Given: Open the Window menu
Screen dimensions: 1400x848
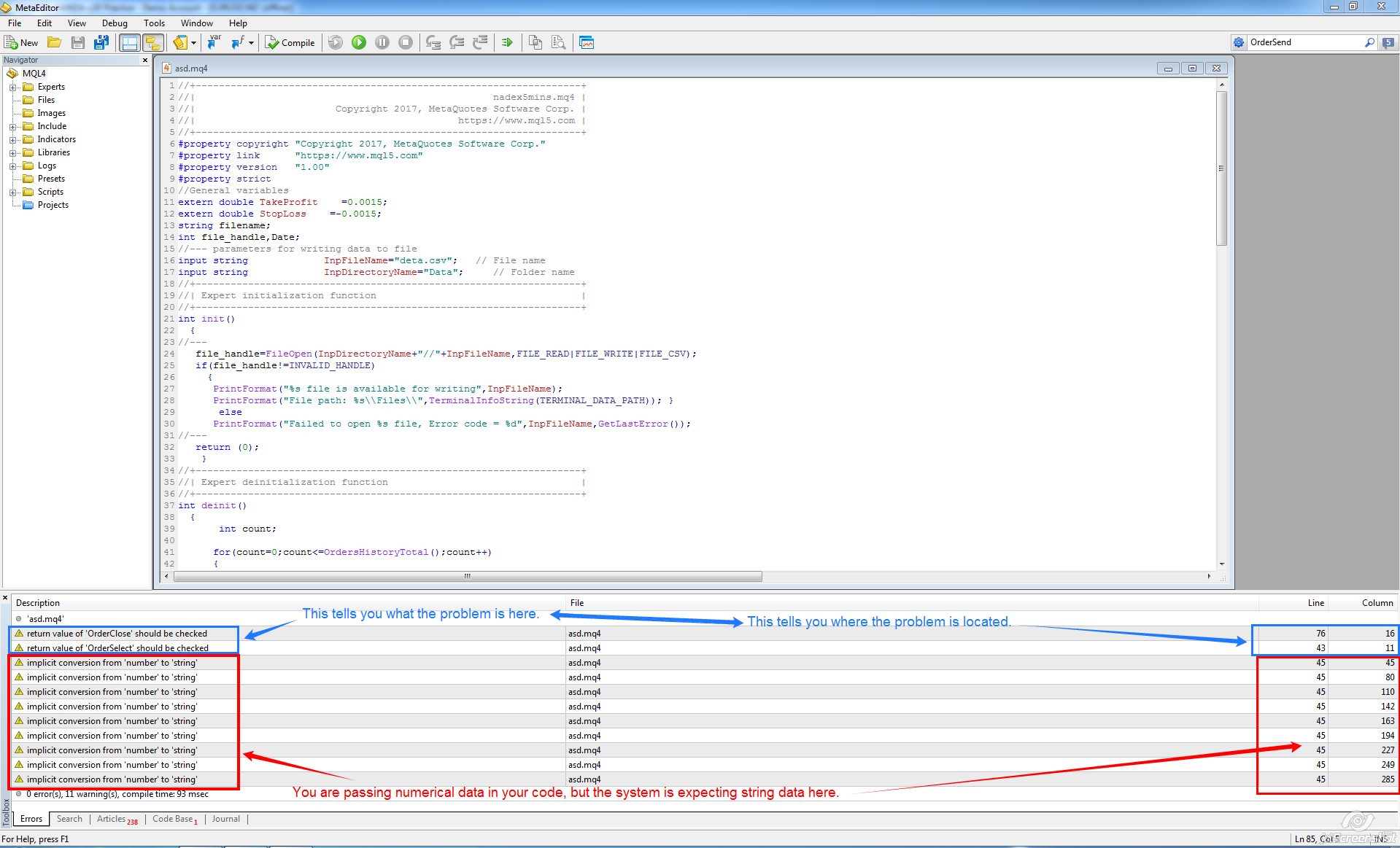Looking at the screenshot, I should [x=197, y=23].
